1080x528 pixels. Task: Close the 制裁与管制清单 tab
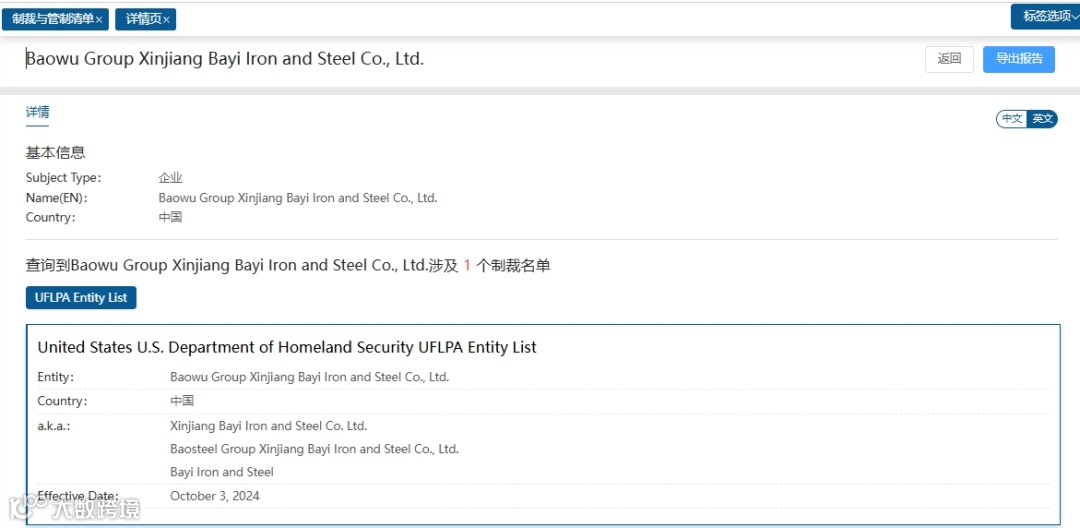pyautogui.click(x=99, y=19)
